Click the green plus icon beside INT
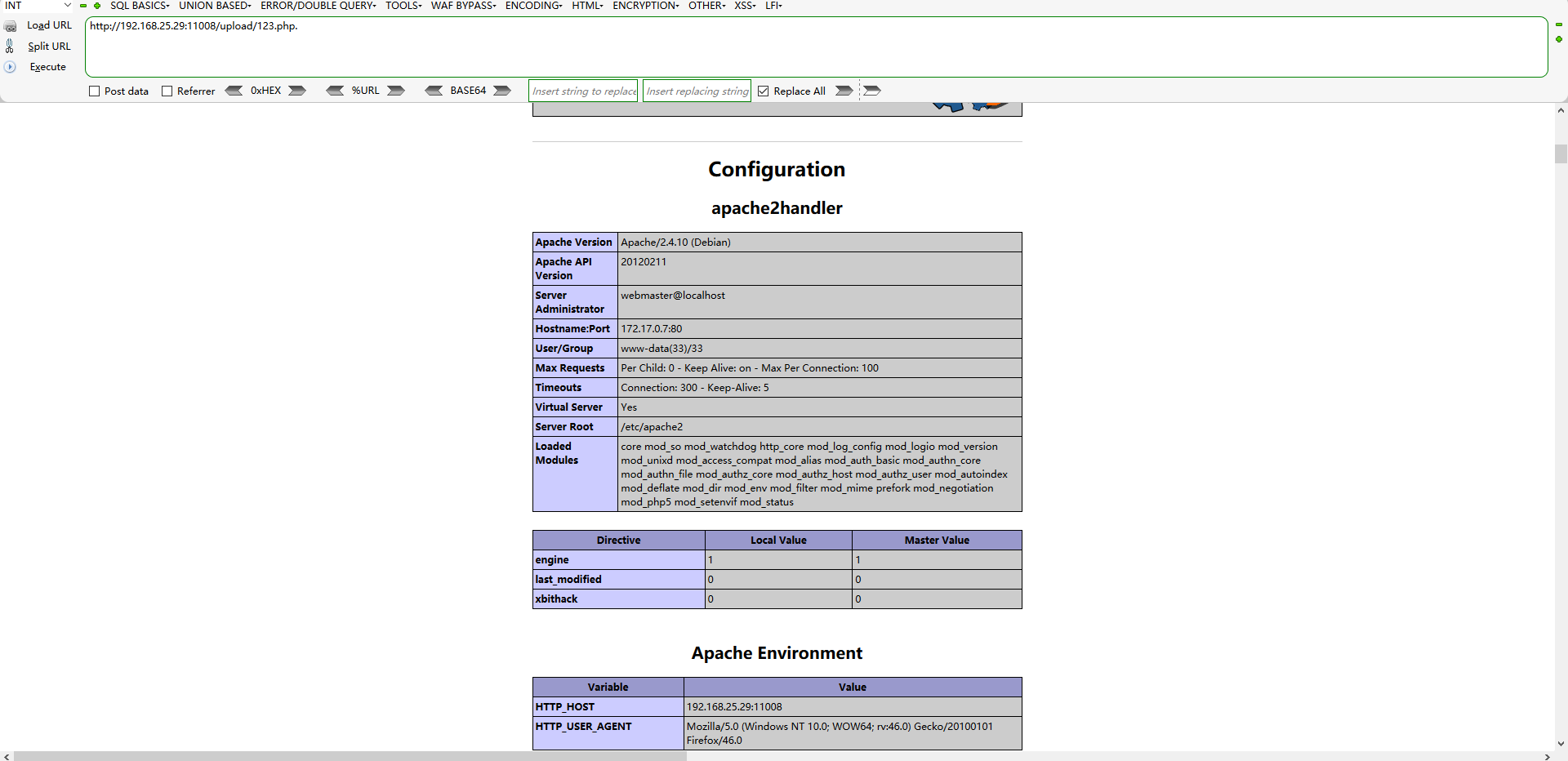The width and height of the screenshot is (1568, 761). coord(97,6)
